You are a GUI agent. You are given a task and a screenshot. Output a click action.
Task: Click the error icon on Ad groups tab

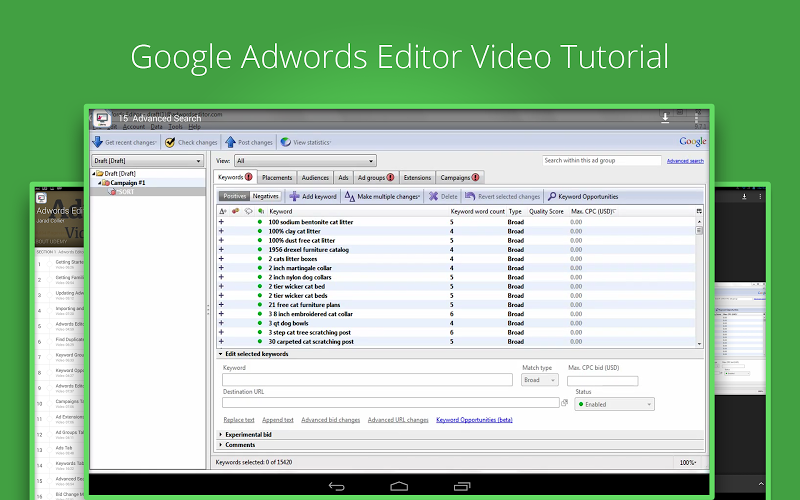390,178
